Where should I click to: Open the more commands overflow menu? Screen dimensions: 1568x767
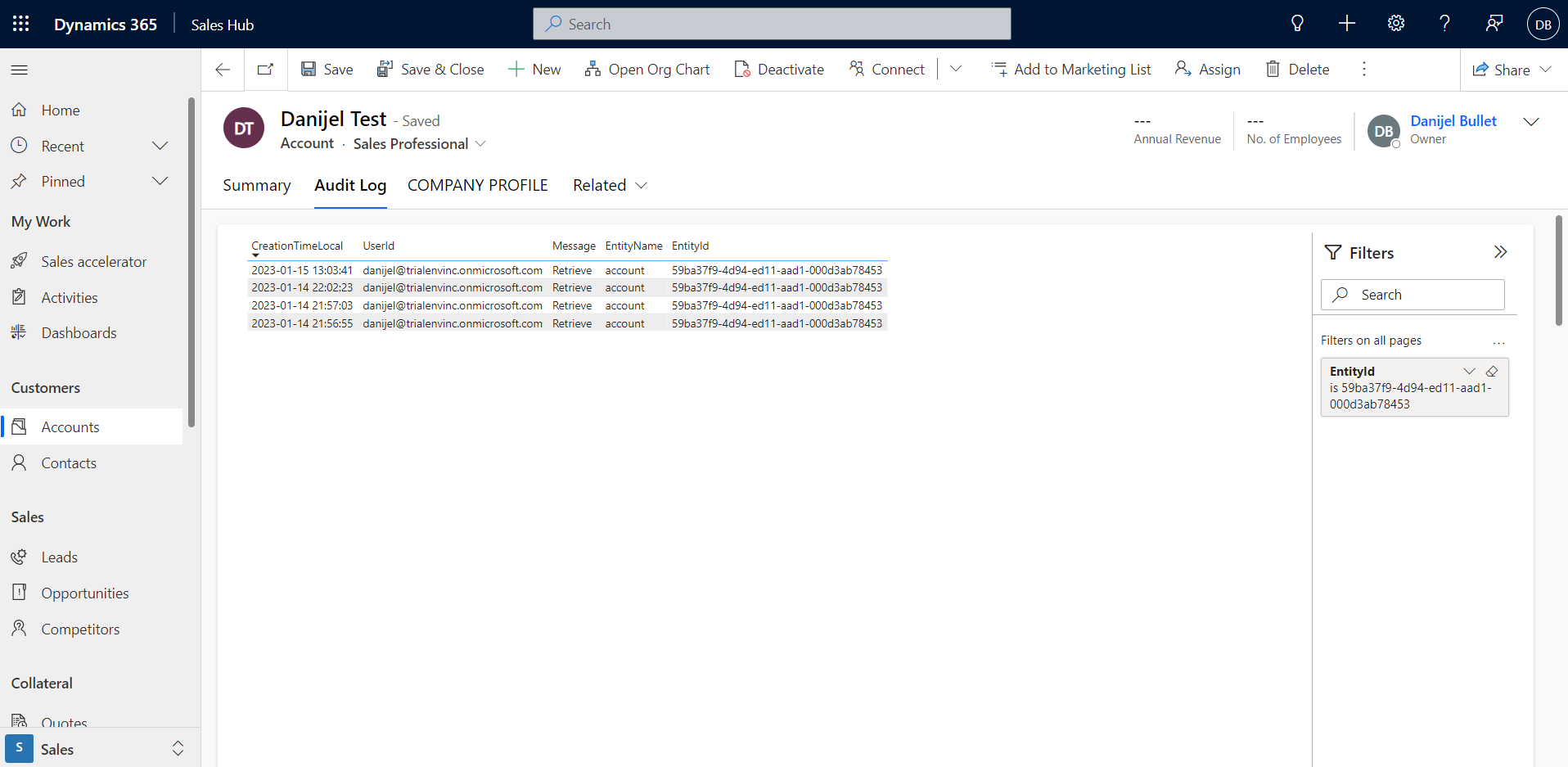(x=1363, y=70)
